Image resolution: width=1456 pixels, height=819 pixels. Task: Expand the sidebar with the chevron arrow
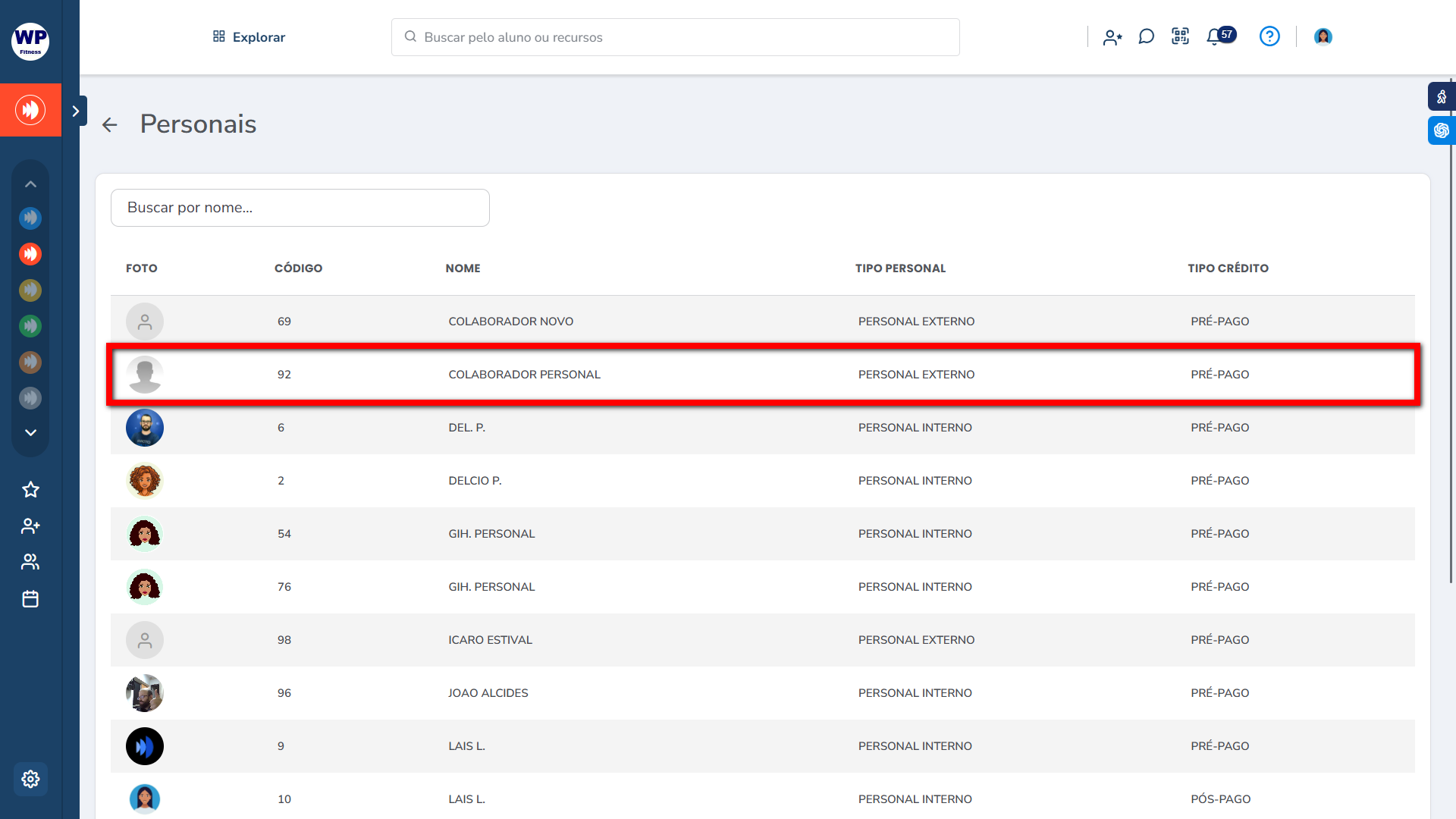click(75, 111)
